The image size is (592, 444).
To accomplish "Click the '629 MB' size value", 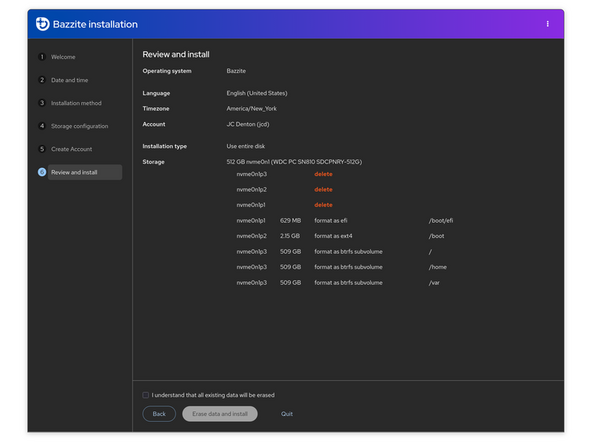I will tap(290, 220).
